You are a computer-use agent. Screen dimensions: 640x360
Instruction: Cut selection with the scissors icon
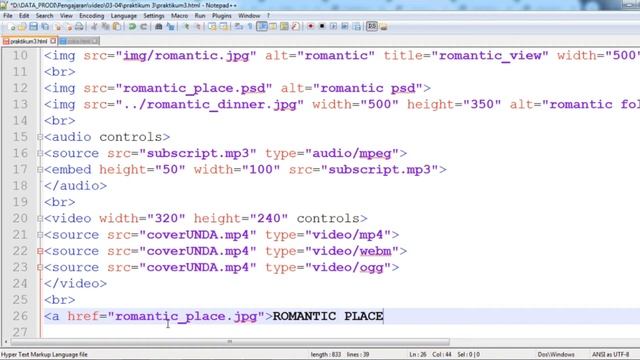tap(94, 27)
